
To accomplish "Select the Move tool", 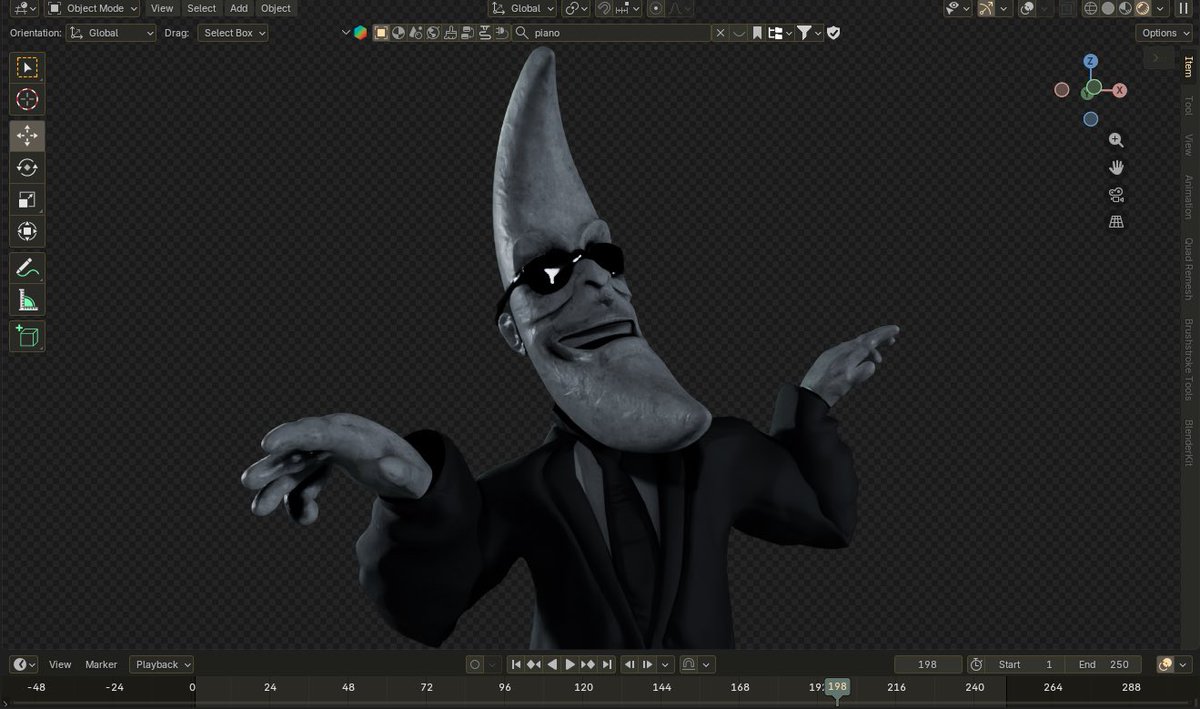I will [27, 135].
